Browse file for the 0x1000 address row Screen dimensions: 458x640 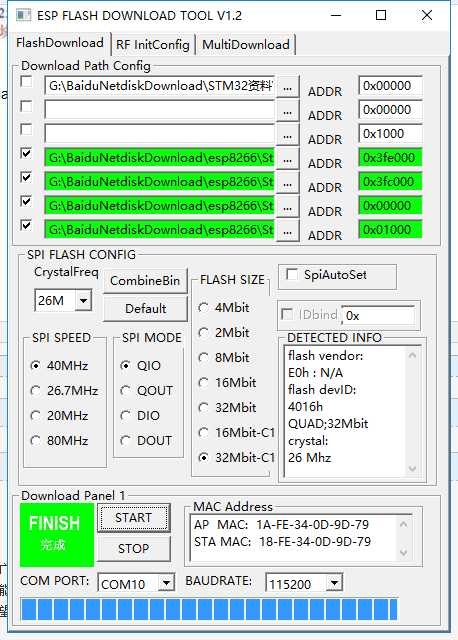(287, 135)
